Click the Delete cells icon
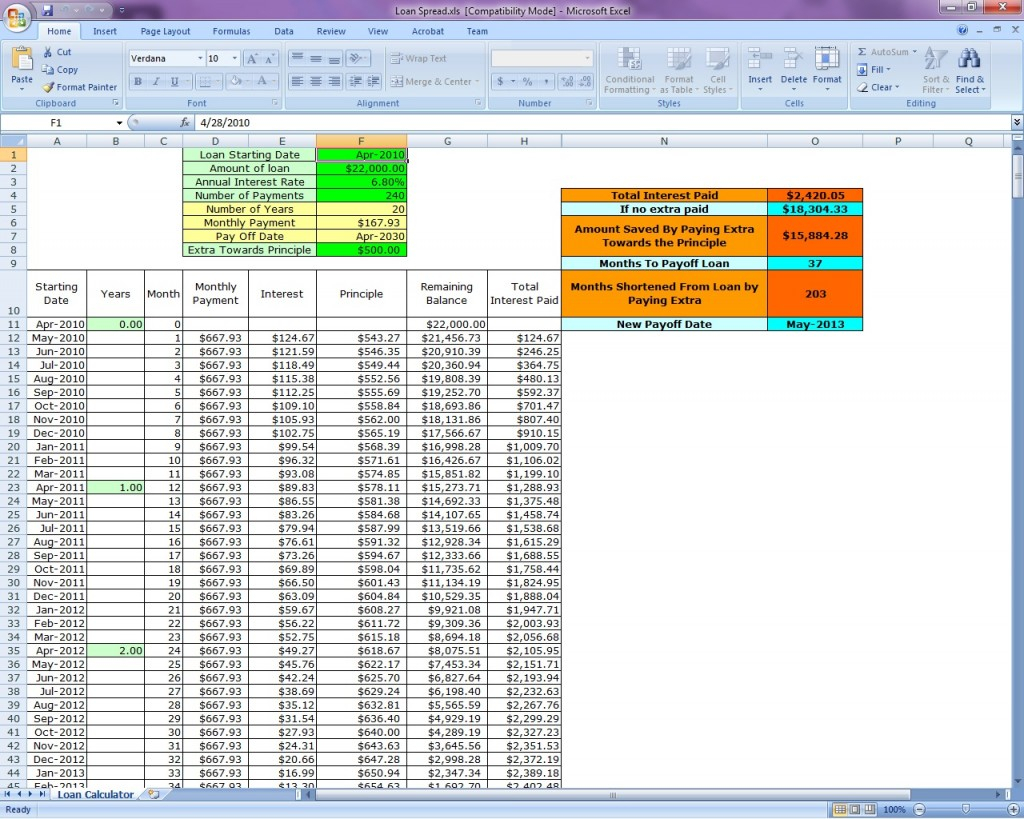This screenshot has height=819, width=1024. [x=794, y=62]
